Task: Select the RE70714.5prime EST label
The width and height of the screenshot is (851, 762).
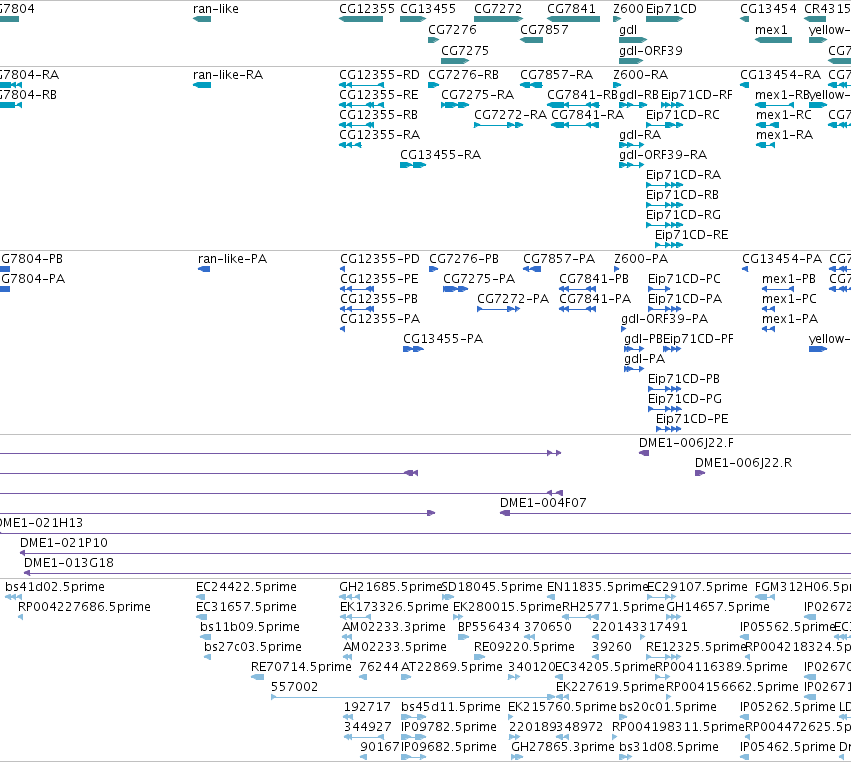Action: click(x=301, y=667)
